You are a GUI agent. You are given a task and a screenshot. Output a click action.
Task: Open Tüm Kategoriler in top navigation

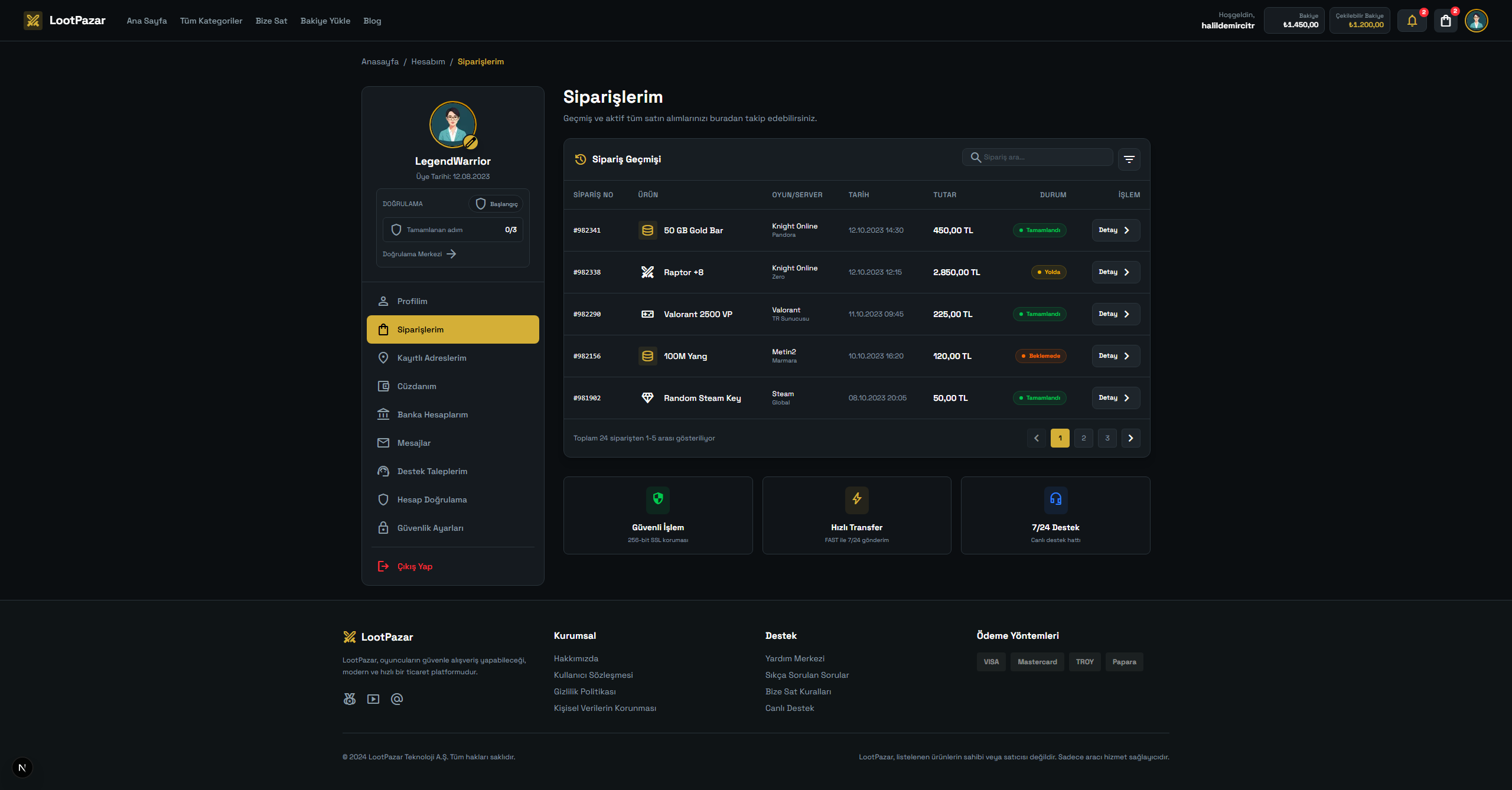pyautogui.click(x=211, y=21)
